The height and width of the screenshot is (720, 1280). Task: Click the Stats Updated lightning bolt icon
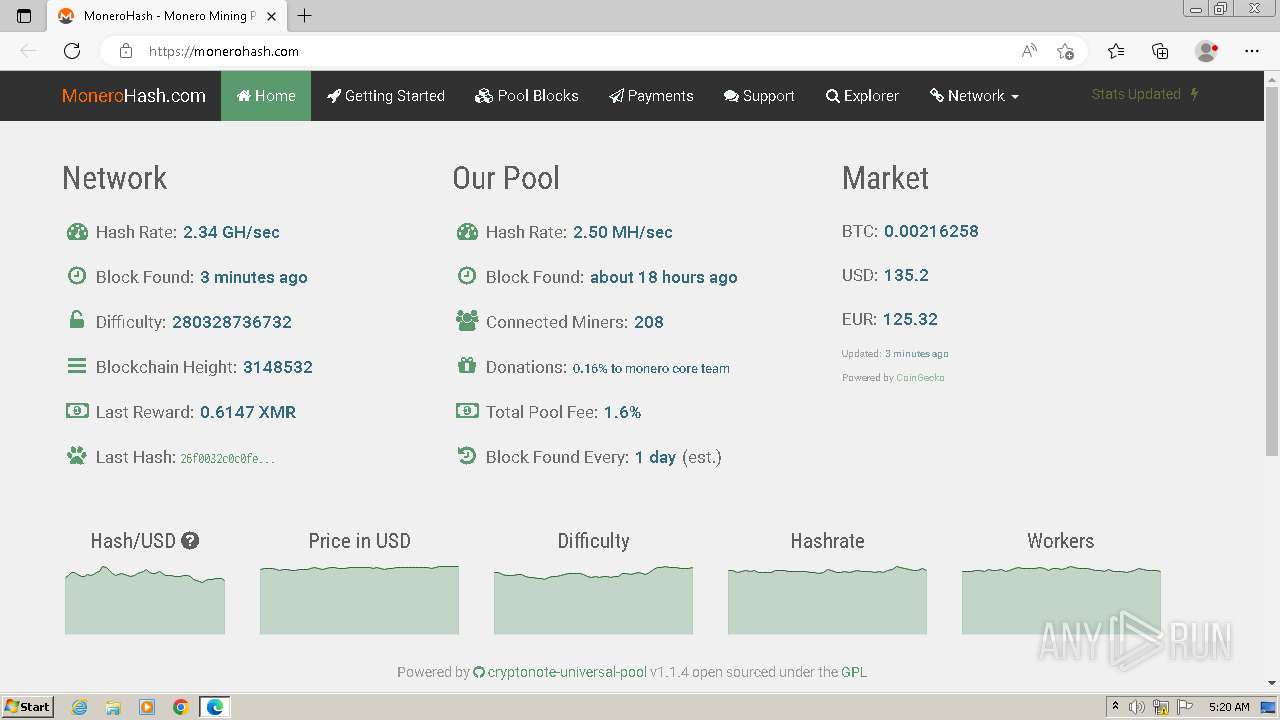(1194, 94)
